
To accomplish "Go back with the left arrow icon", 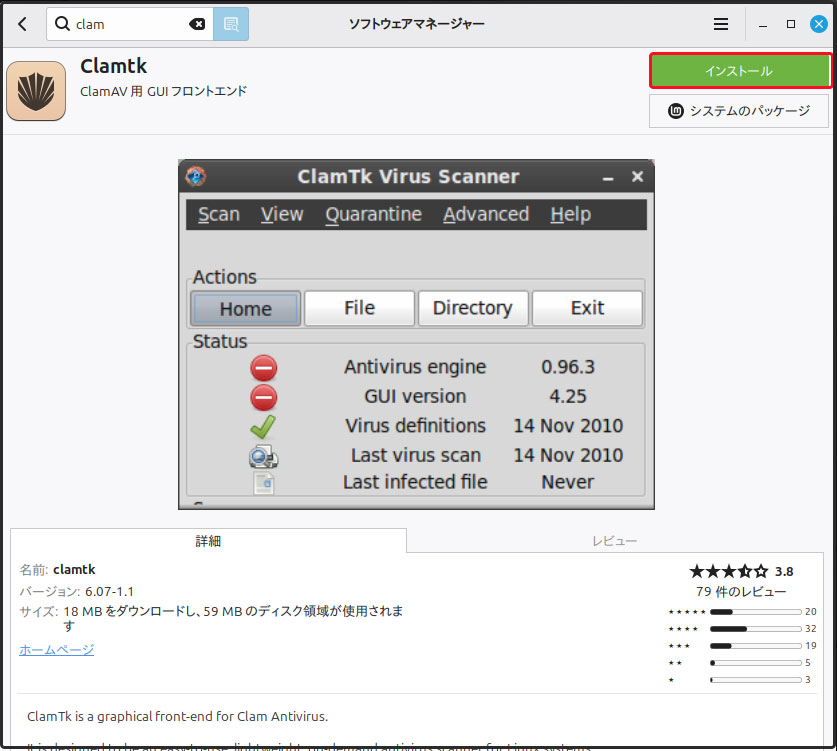I will 22,24.
